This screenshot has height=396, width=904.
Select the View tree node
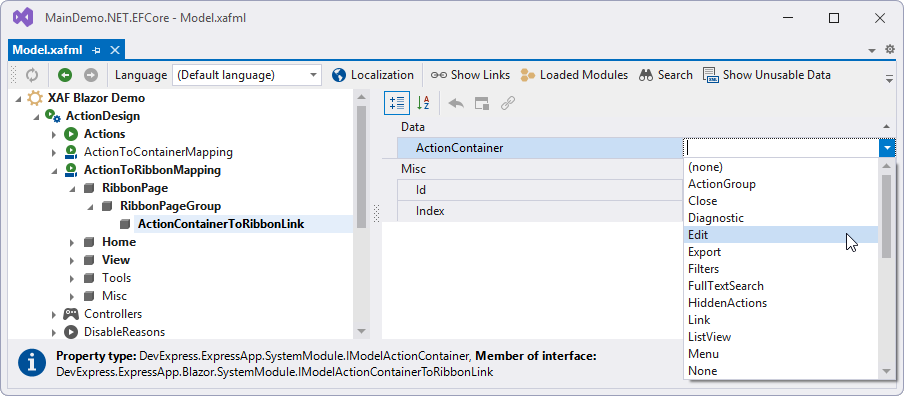click(x=116, y=260)
